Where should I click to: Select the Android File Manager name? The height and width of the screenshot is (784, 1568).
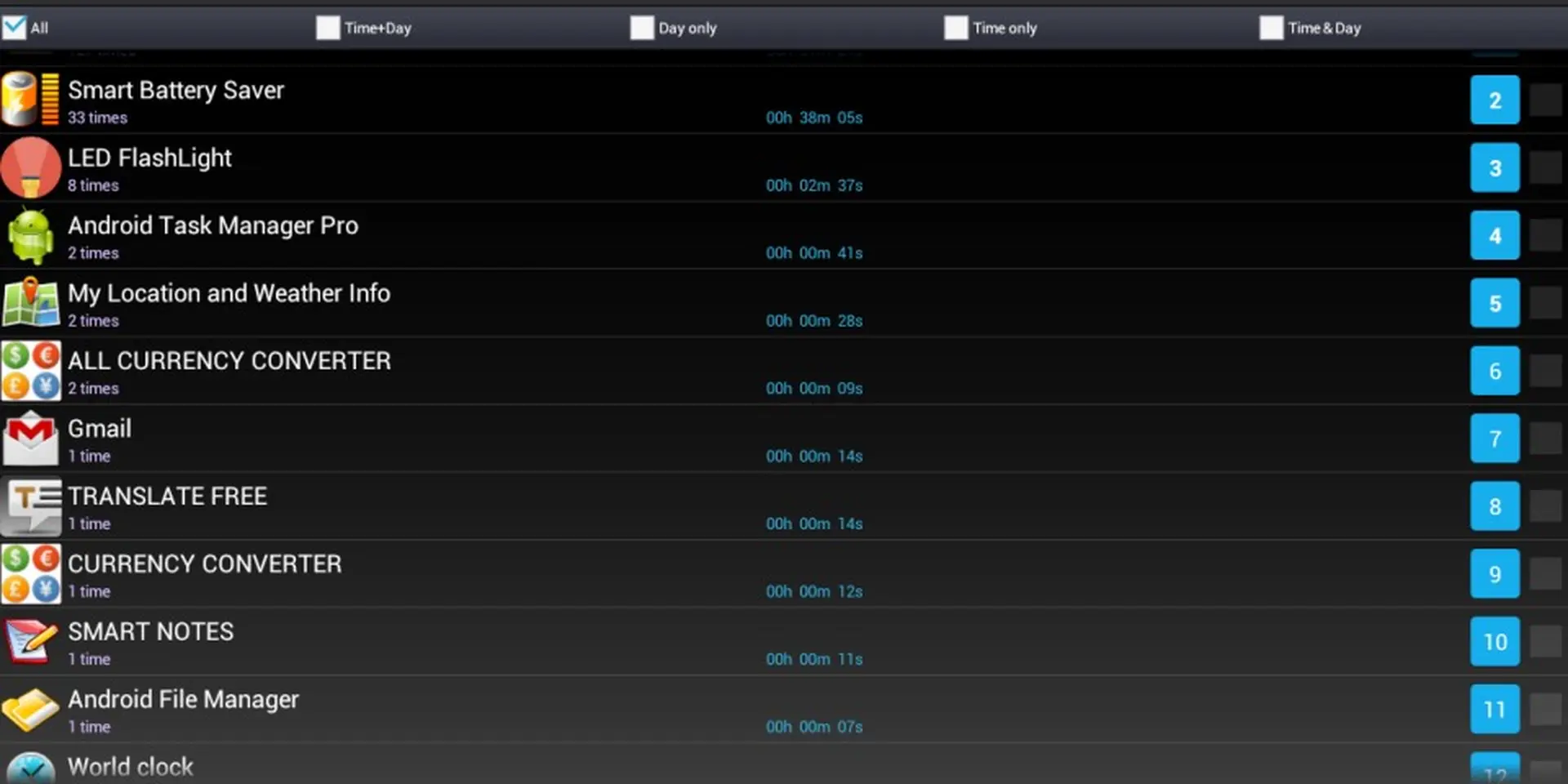(183, 700)
